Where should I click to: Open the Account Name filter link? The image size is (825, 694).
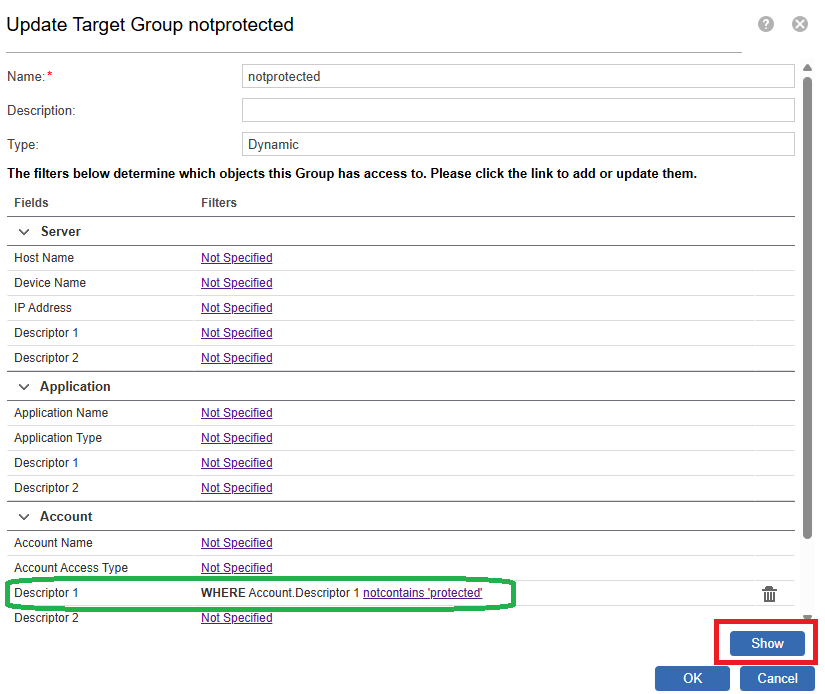(x=236, y=543)
